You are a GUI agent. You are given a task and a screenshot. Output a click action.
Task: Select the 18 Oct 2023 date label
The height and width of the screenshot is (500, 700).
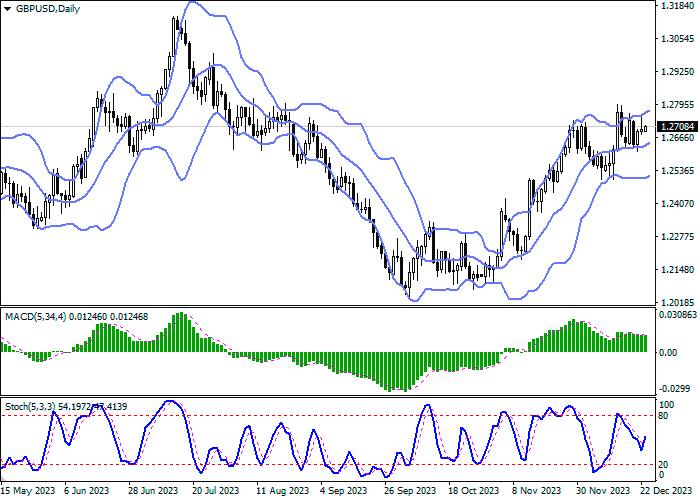click(474, 490)
